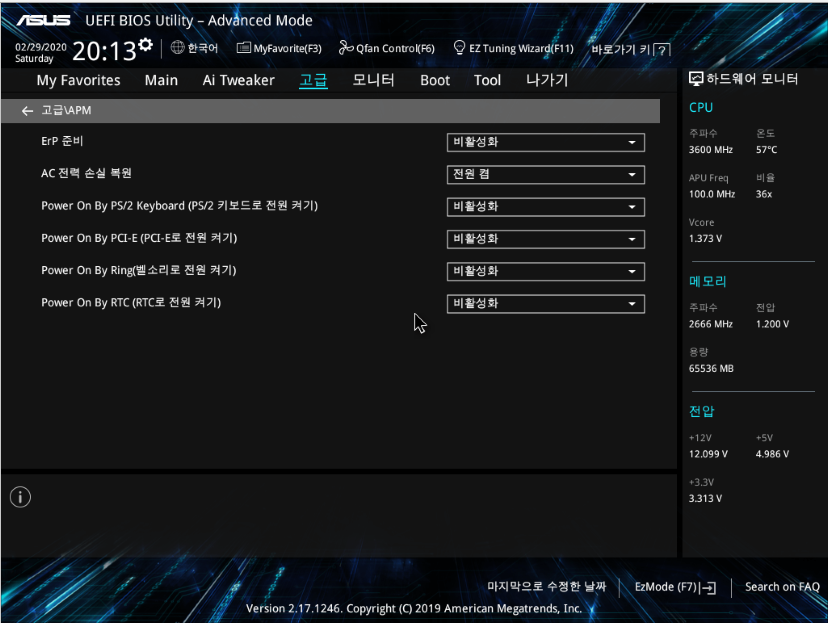
Task: Switch to My Favorites tab
Action: (78, 80)
